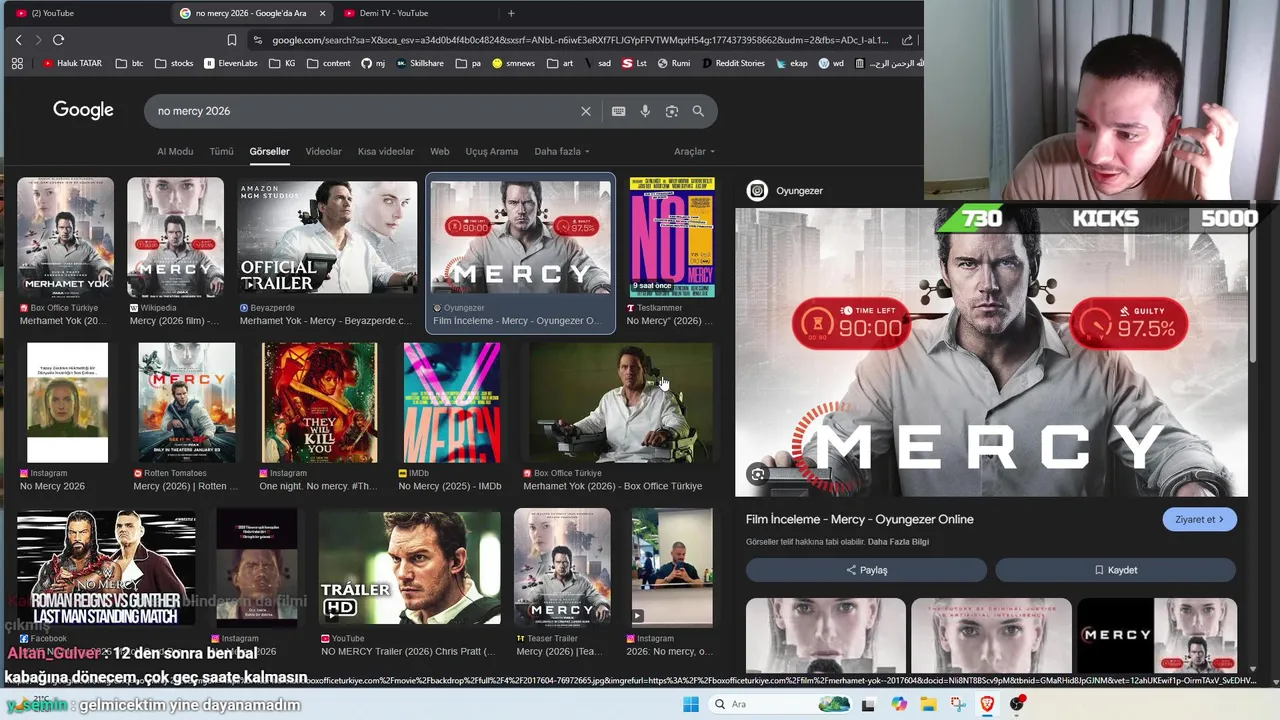
Task: Open the site settings icon in address bar
Action: point(258,40)
